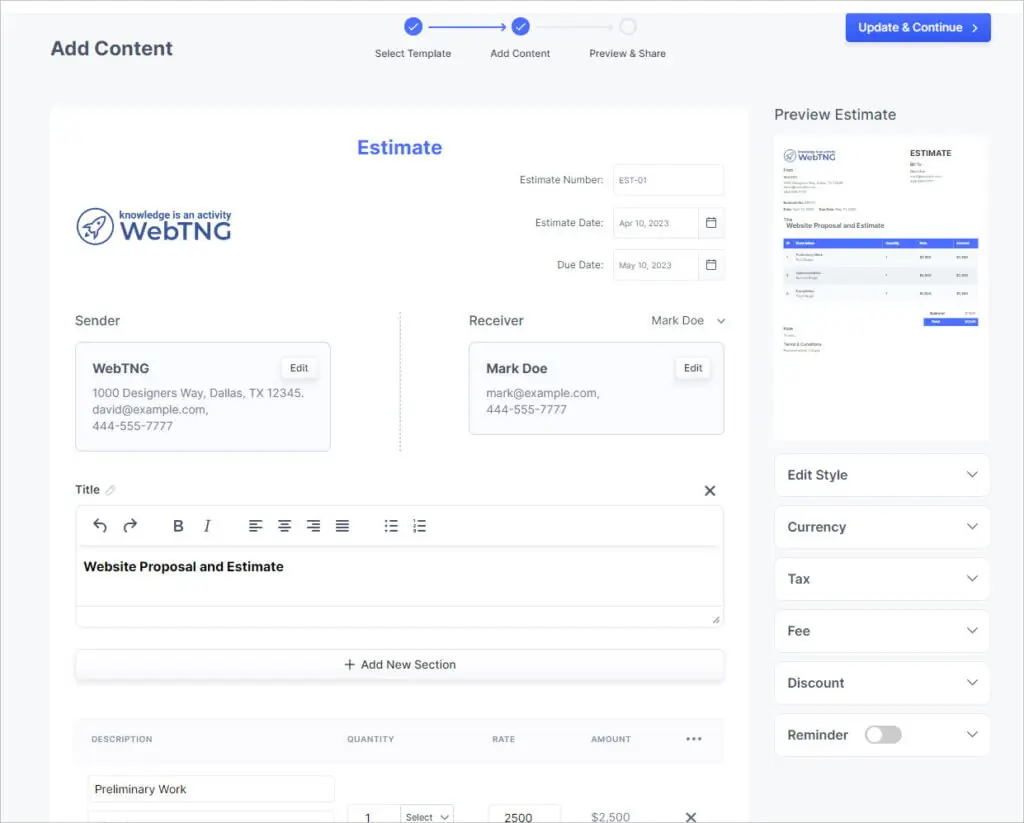Click the Undo icon in the Title editor
The width and height of the screenshot is (1024, 823).
[99, 525]
